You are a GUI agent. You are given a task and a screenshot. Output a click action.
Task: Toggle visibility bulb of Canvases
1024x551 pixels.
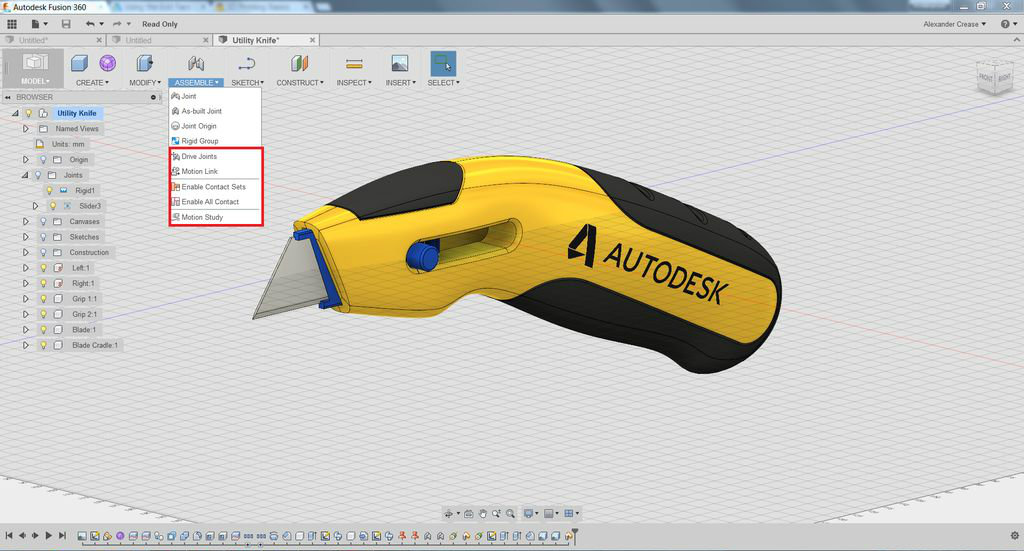[x=43, y=221]
